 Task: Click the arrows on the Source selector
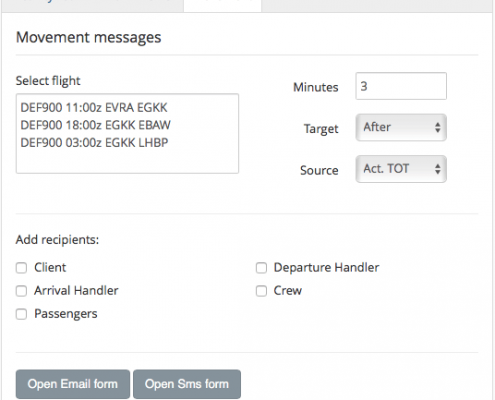click(438, 169)
